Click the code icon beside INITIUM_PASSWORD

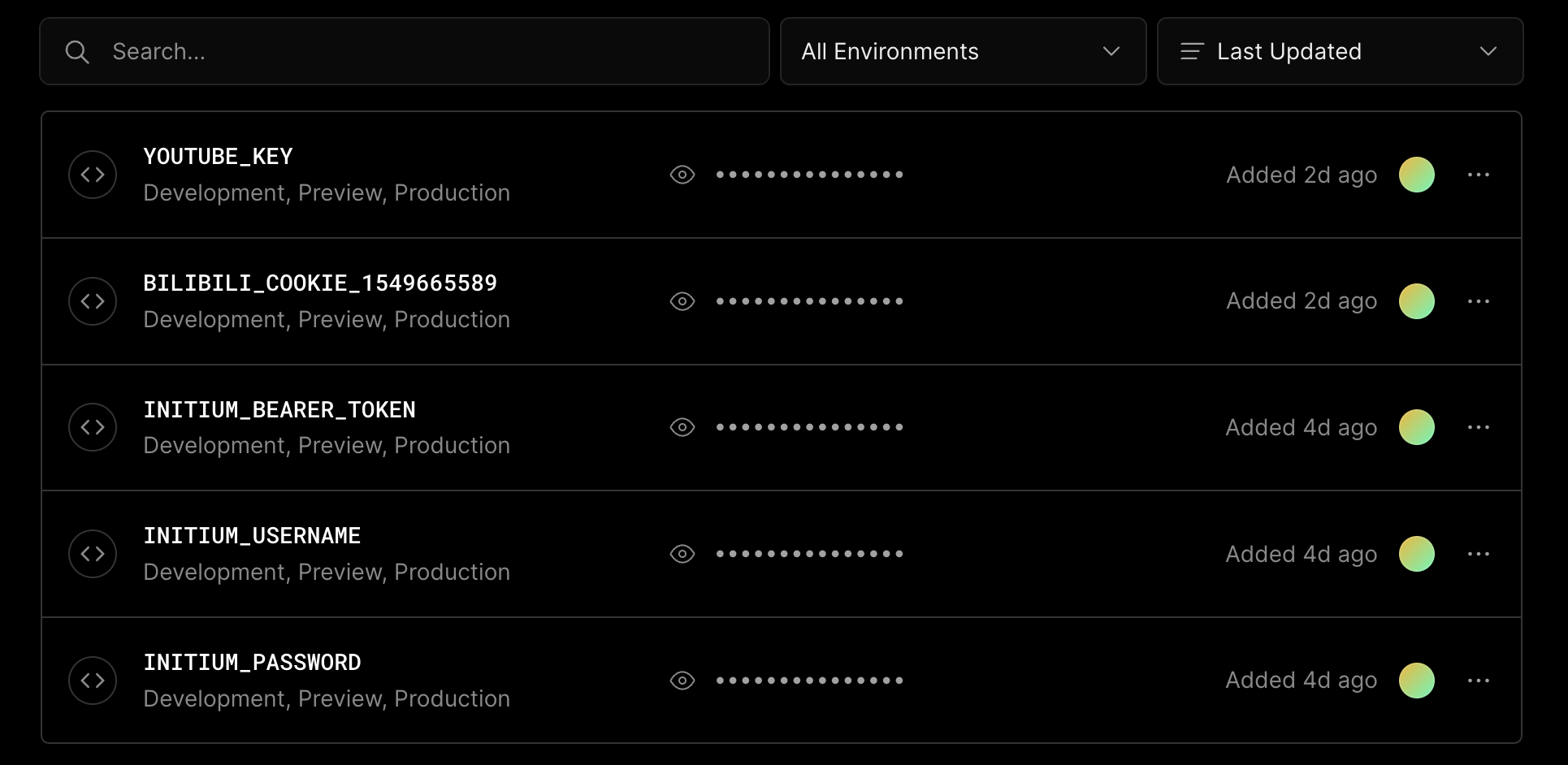93,681
